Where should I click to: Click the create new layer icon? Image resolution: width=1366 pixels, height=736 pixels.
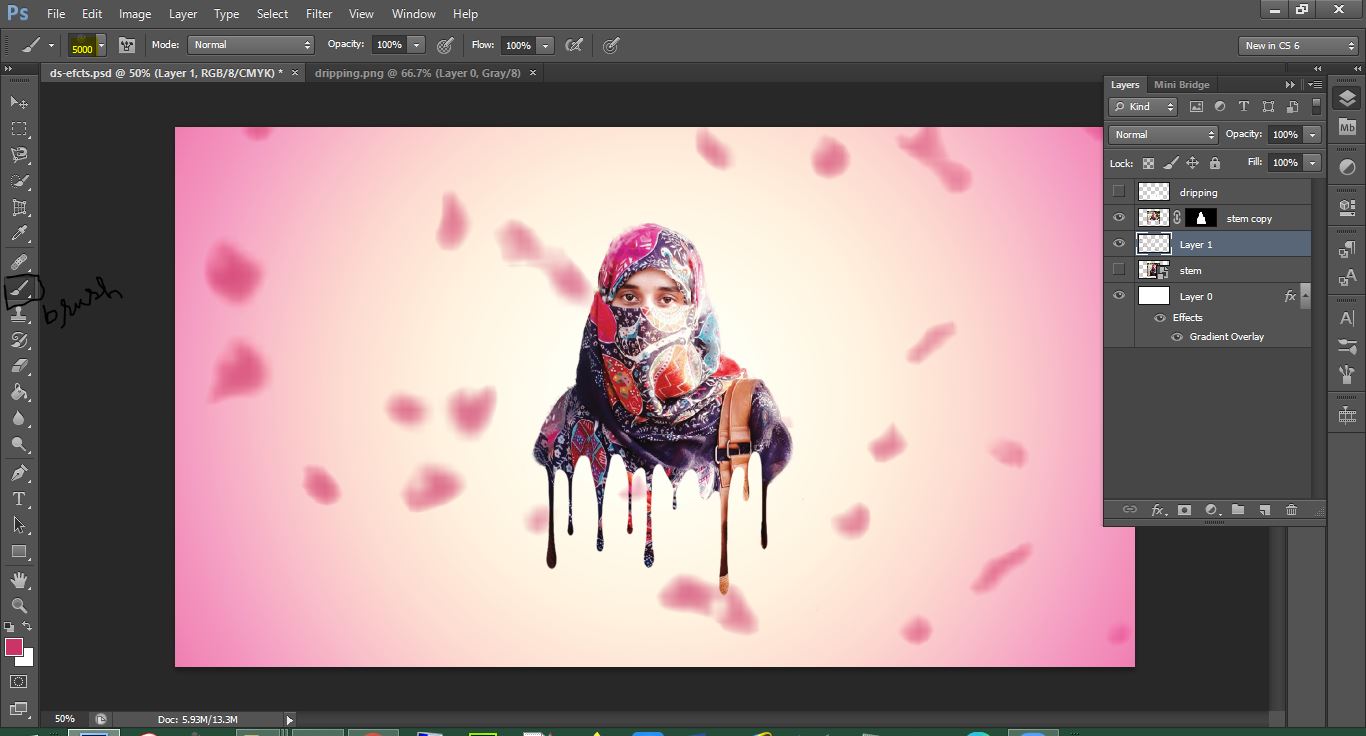(x=1264, y=510)
